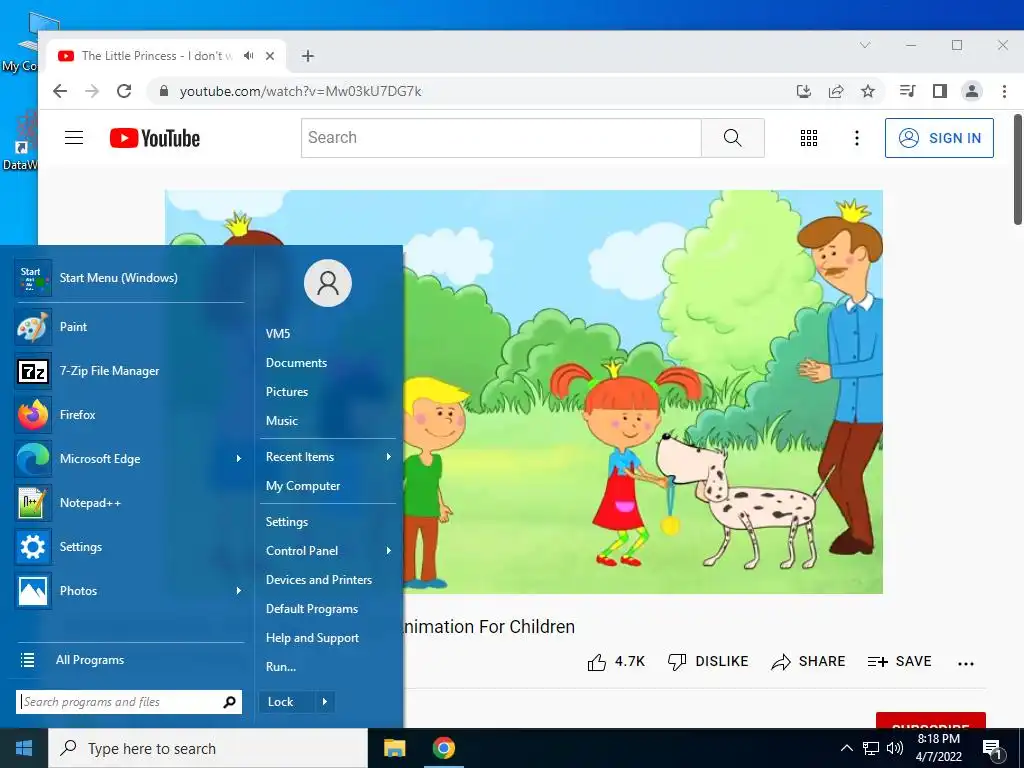Open Devices and Printers
Image resolution: width=1024 pixels, height=768 pixels.
coord(319,580)
